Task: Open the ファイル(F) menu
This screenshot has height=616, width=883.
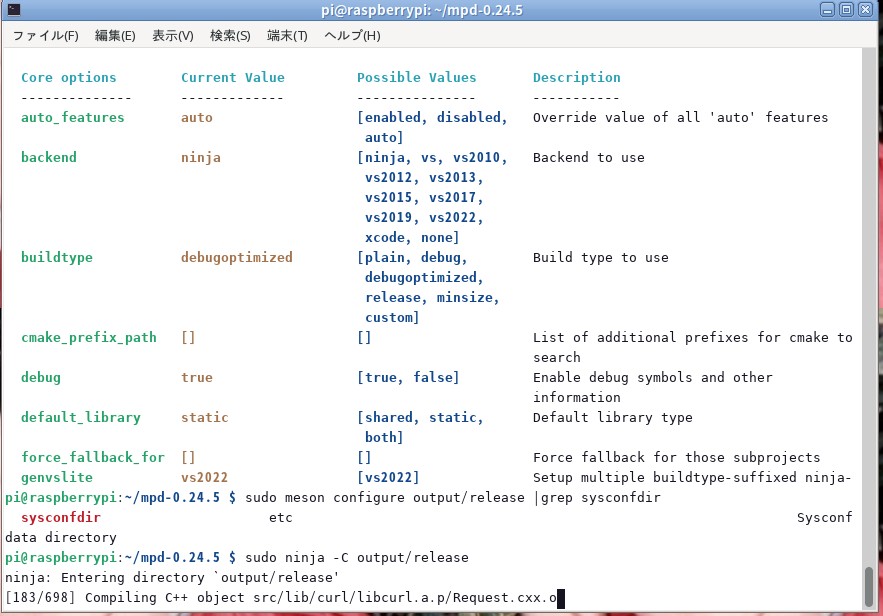Action: click(45, 36)
